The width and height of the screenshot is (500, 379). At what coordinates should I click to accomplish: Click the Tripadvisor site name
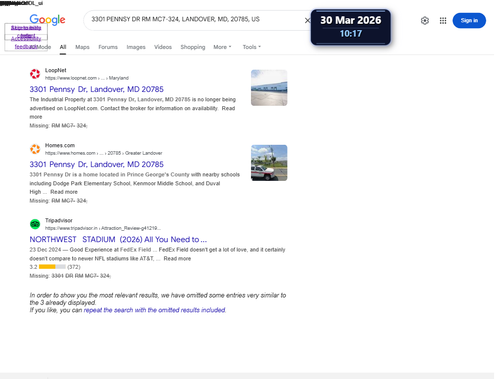pos(59,220)
